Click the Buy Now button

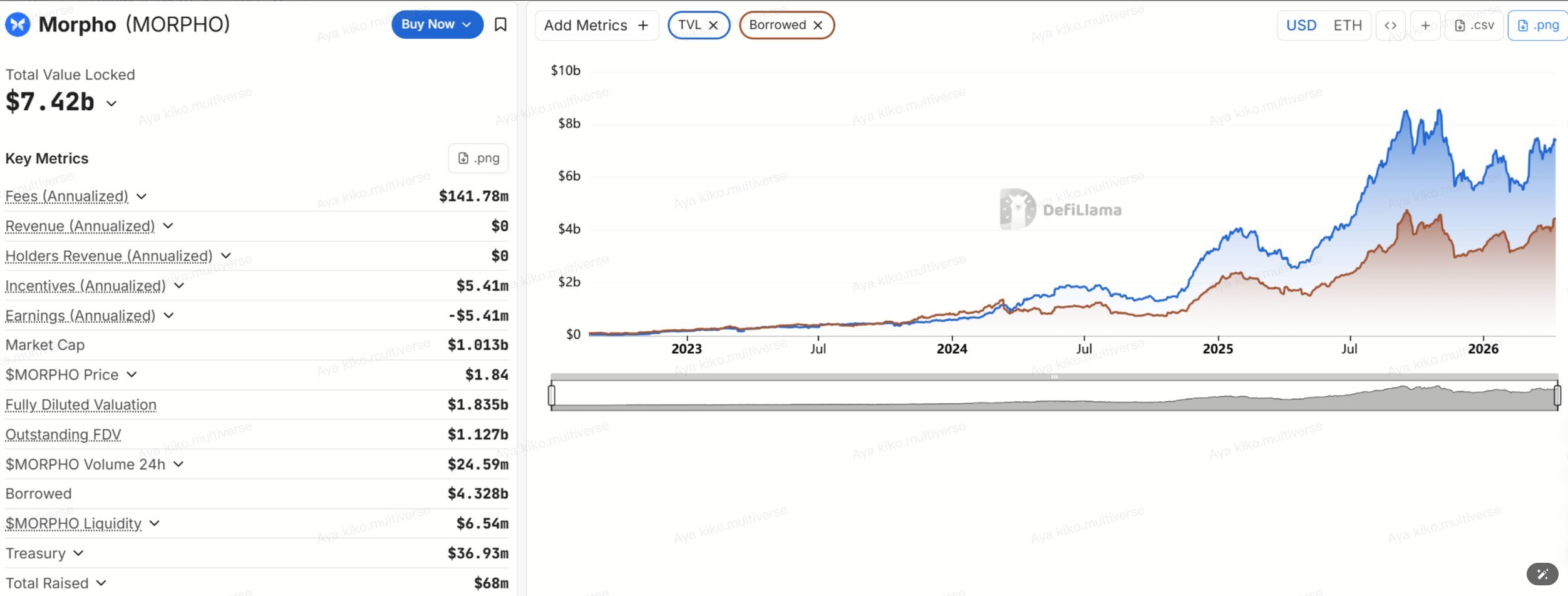pyautogui.click(x=436, y=24)
